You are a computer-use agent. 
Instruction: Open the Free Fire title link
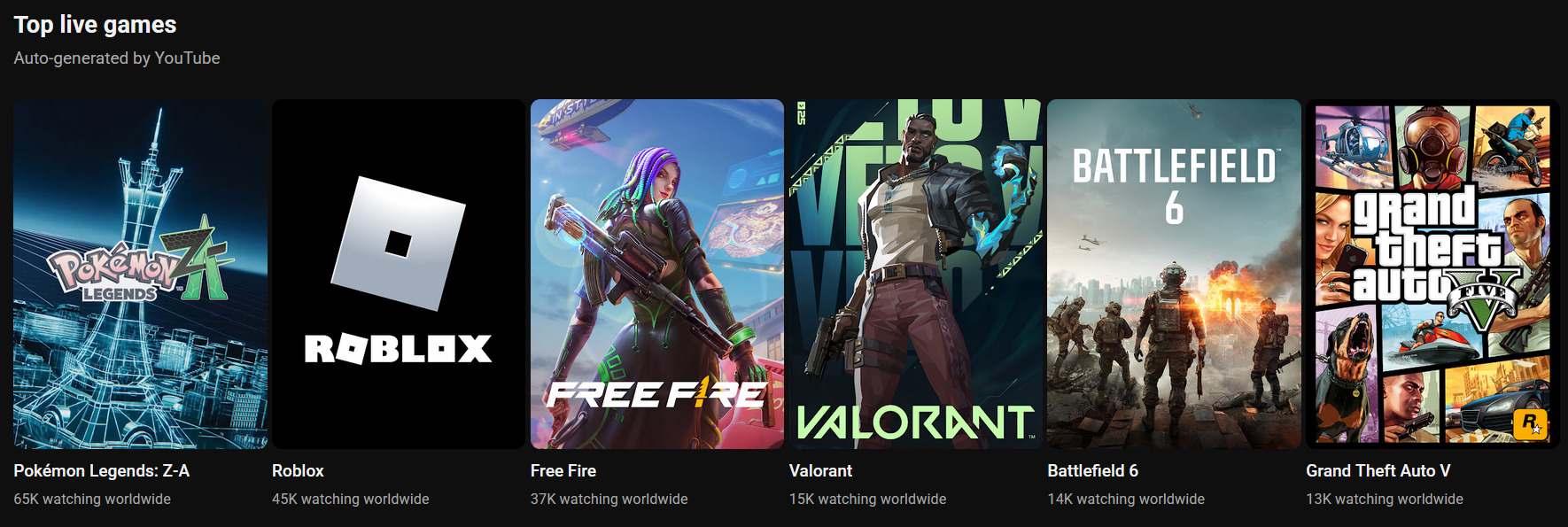point(563,471)
